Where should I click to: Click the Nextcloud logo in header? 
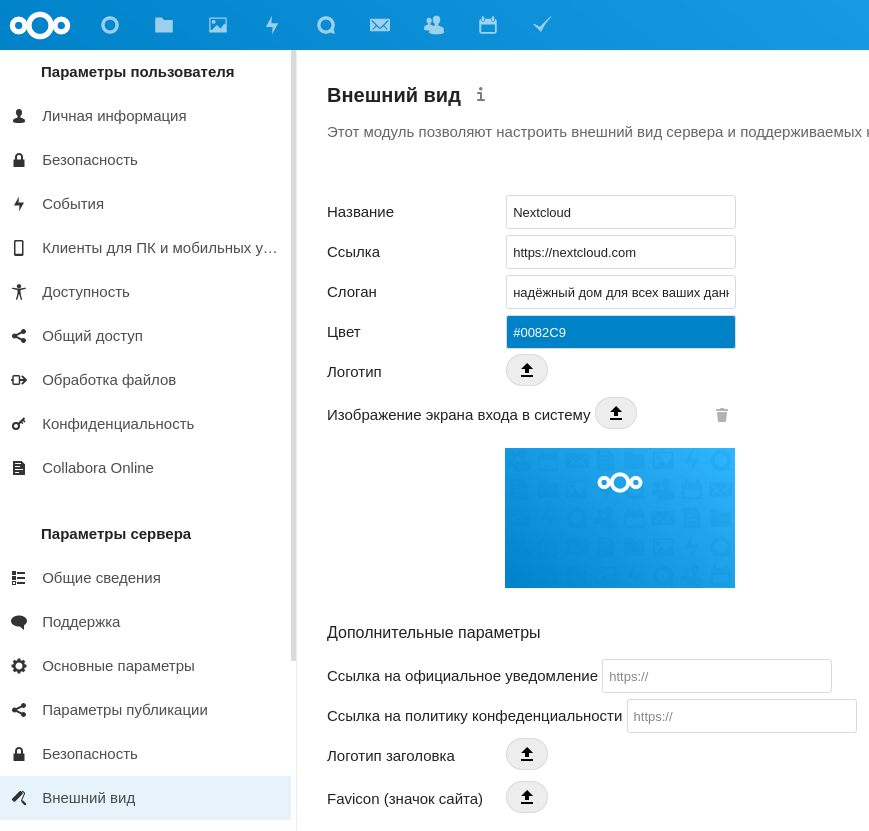click(40, 26)
